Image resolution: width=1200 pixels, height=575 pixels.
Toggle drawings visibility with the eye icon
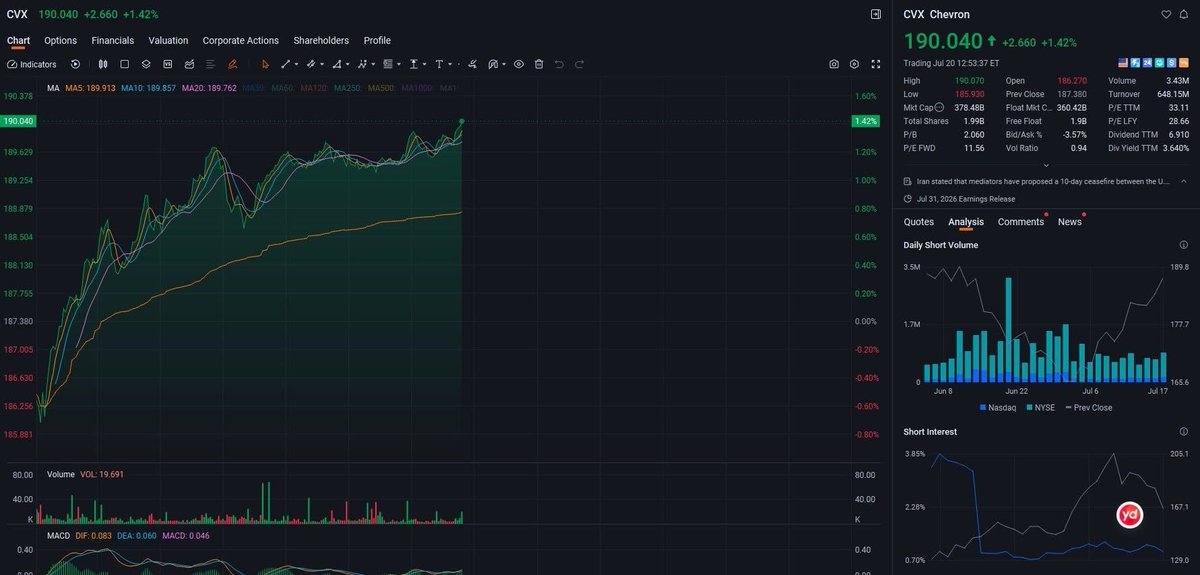tap(519, 64)
